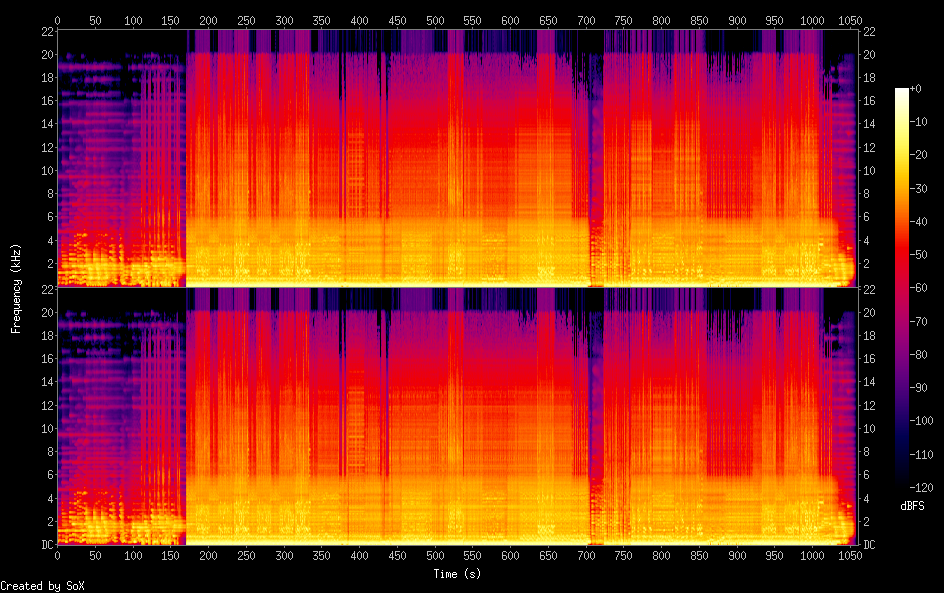Select the 300 tick on the top time axis
The width and height of the screenshot is (944, 593).
pyautogui.click(x=284, y=20)
